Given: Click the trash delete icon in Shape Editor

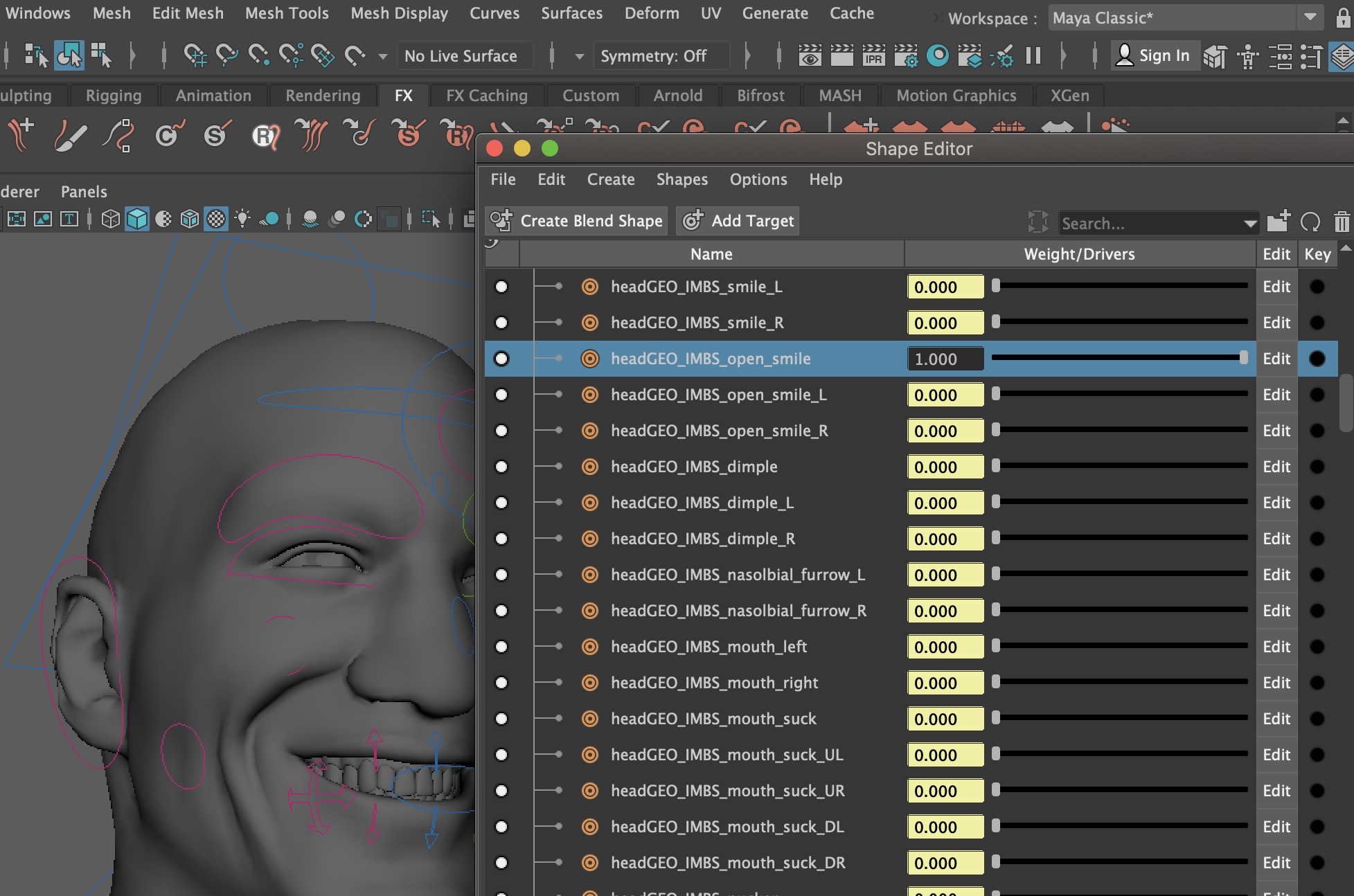Looking at the screenshot, I should click(1342, 222).
